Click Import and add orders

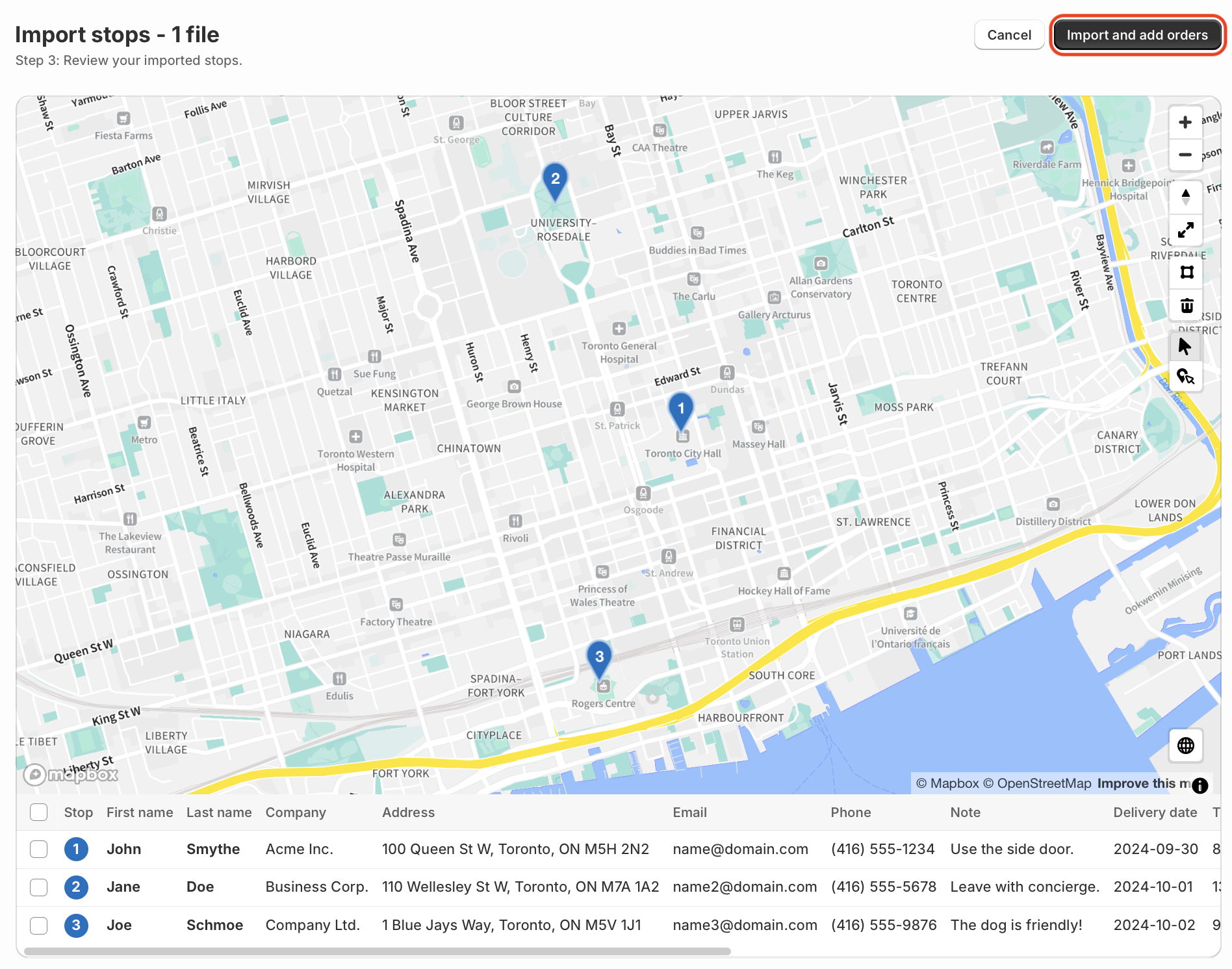click(1137, 35)
